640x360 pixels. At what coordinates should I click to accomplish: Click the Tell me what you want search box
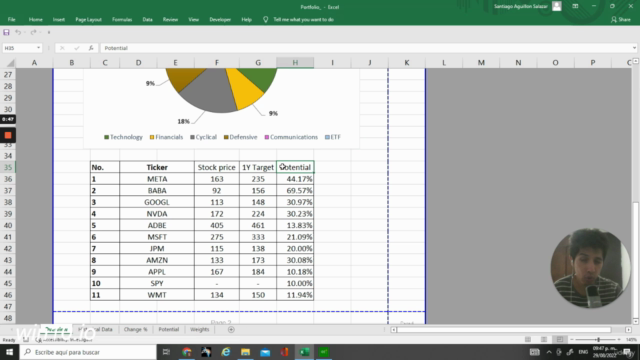303,19
